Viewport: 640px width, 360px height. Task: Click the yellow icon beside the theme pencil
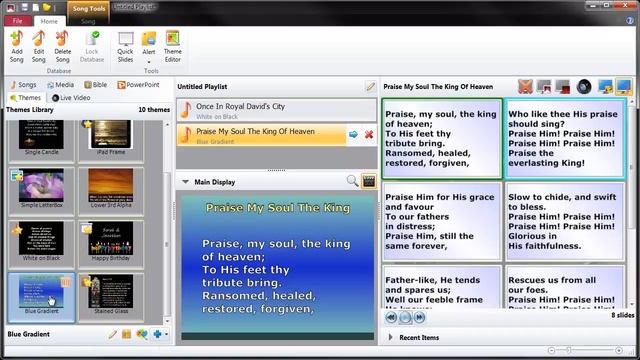(x=127, y=334)
